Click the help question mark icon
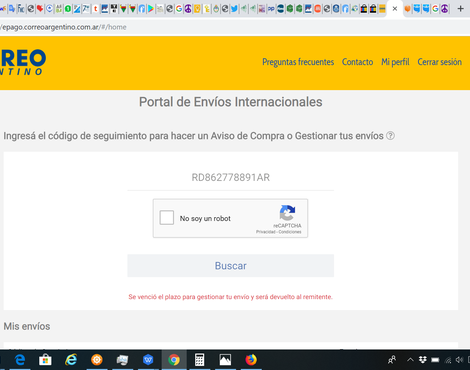 (390, 136)
